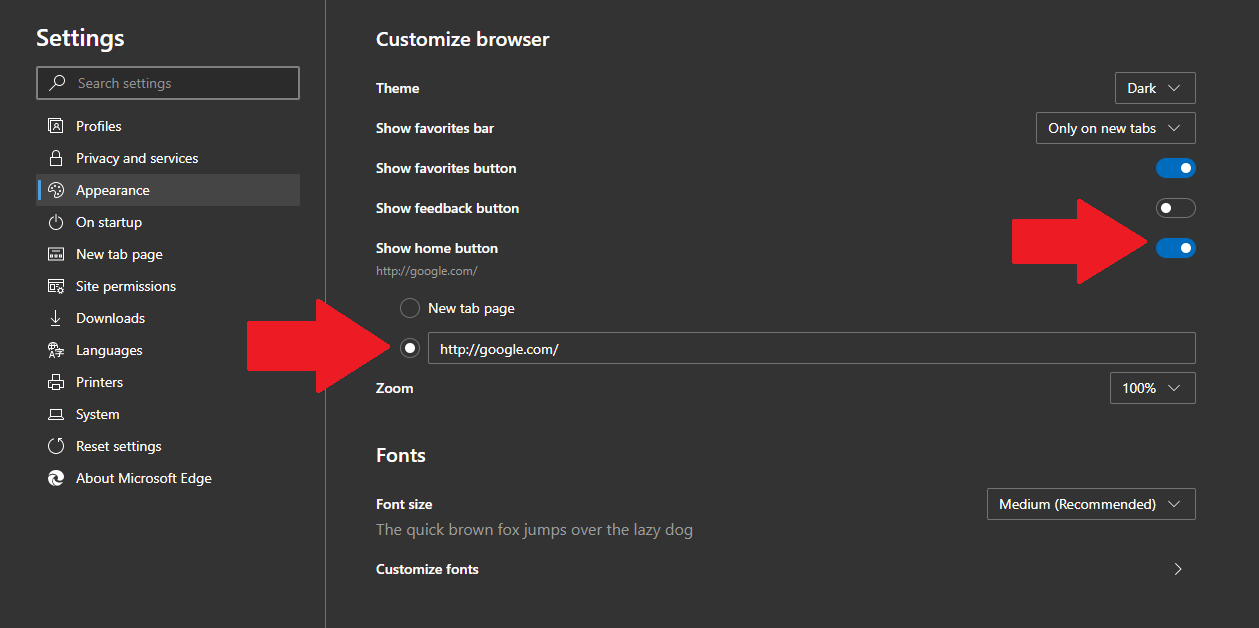
Task: Click the Customize browser heading
Action: [x=463, y=40]
